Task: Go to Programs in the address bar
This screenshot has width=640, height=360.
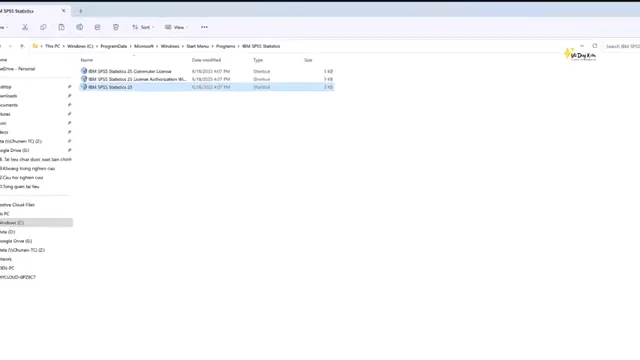Action: click(x=225, y=46)
